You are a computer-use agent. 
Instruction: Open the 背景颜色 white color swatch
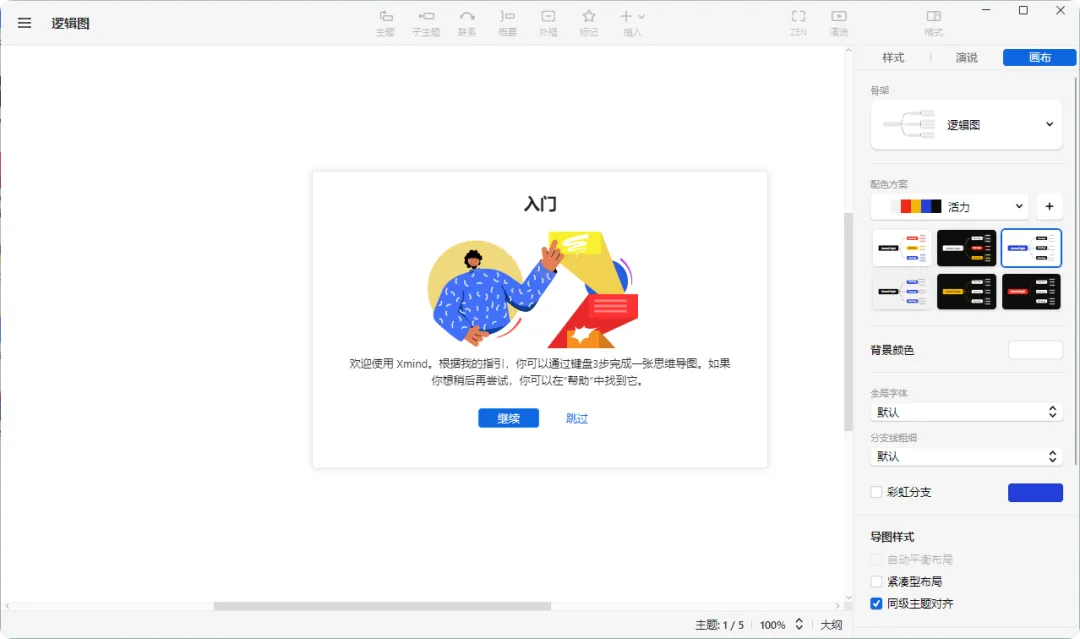click(x=1035, y=350)
